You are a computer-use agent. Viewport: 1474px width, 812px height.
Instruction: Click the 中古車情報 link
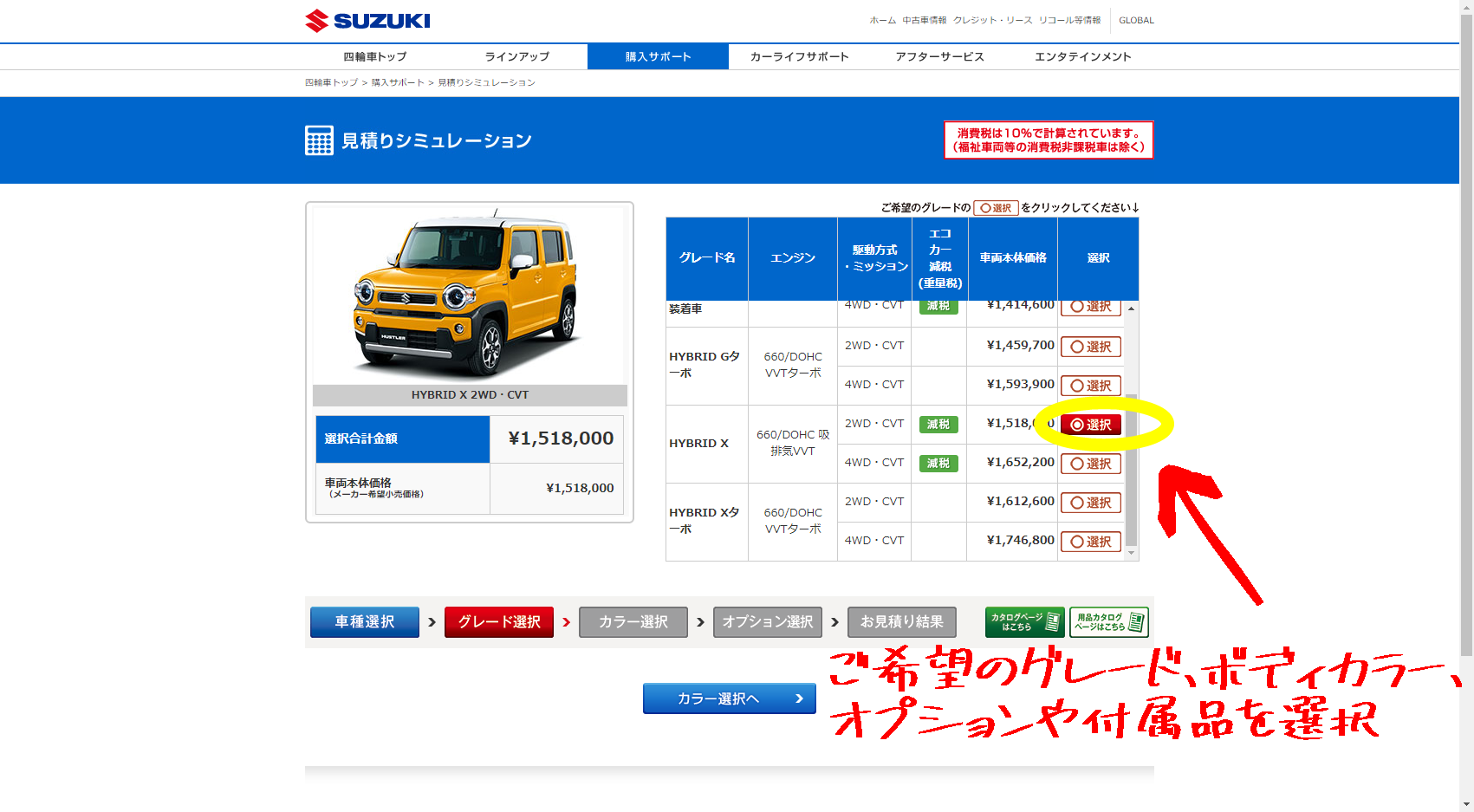pos(925,20)
